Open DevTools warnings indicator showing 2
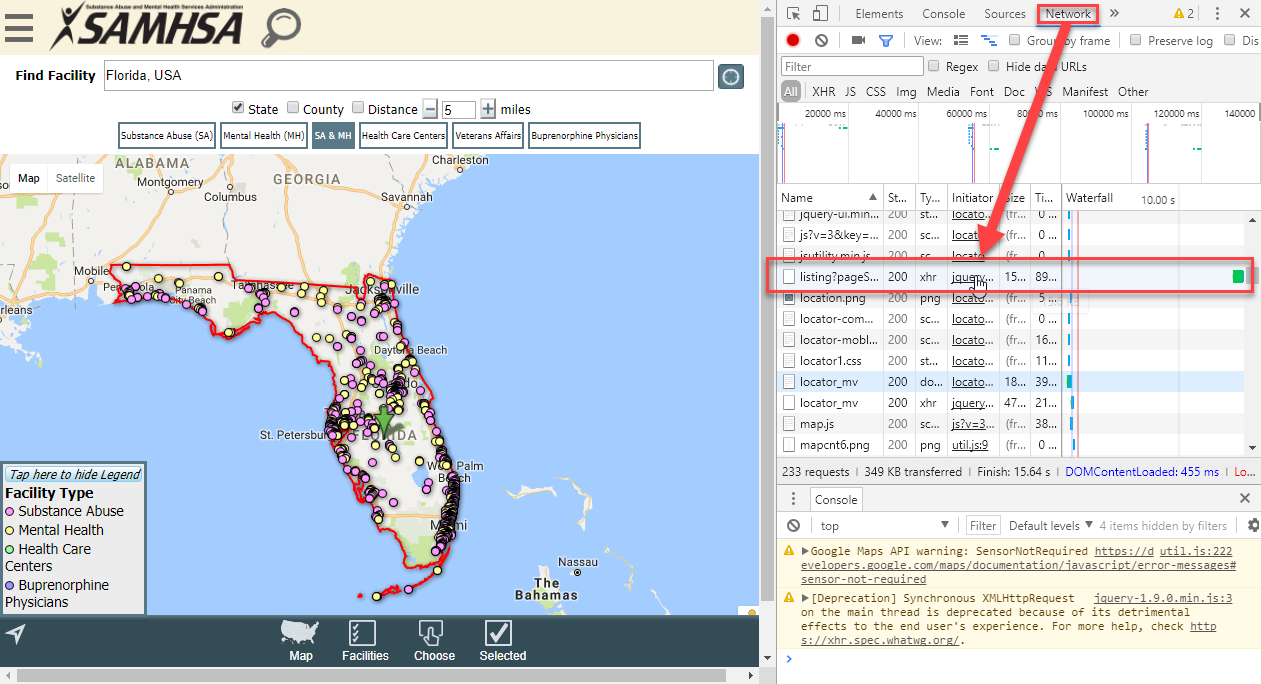 [x=1183, y=14]
